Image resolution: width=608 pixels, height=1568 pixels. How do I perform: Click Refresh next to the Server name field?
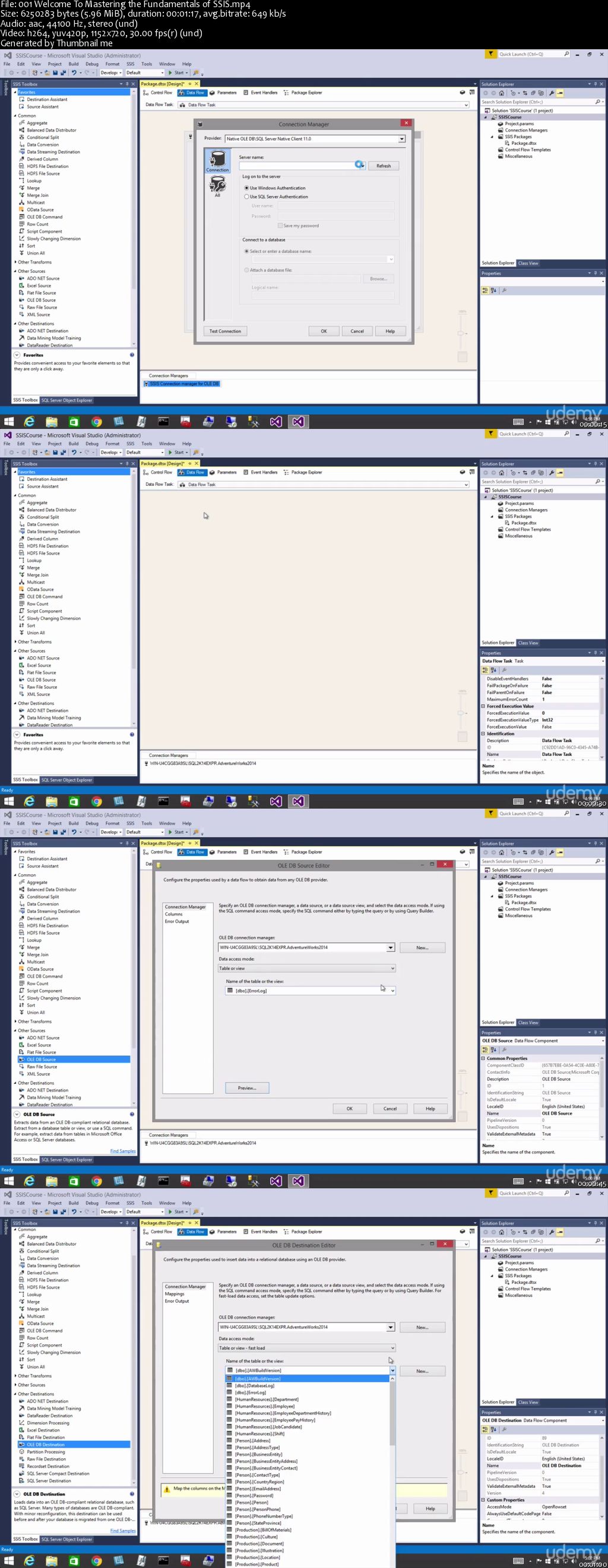click(x=383, y=166)
